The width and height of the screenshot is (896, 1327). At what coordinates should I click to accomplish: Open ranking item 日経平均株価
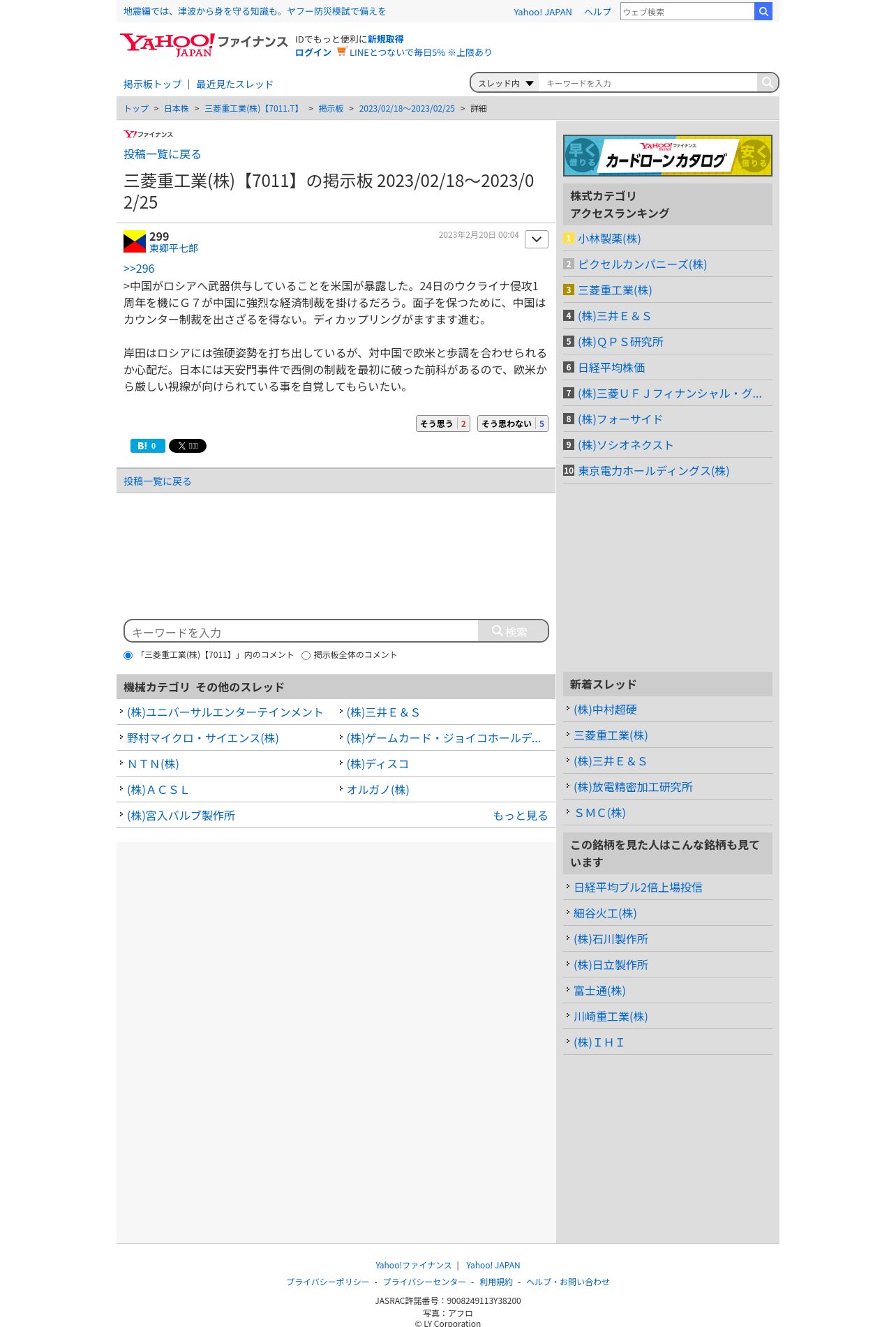611,368
